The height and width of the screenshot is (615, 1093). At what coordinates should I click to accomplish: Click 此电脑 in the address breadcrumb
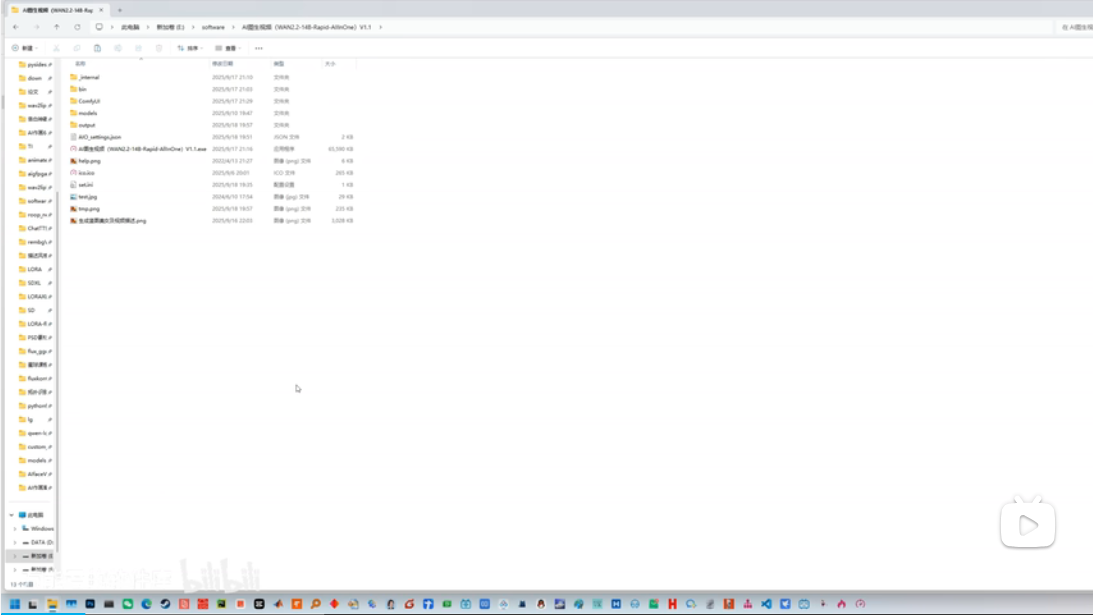click(x=130, y=27)
